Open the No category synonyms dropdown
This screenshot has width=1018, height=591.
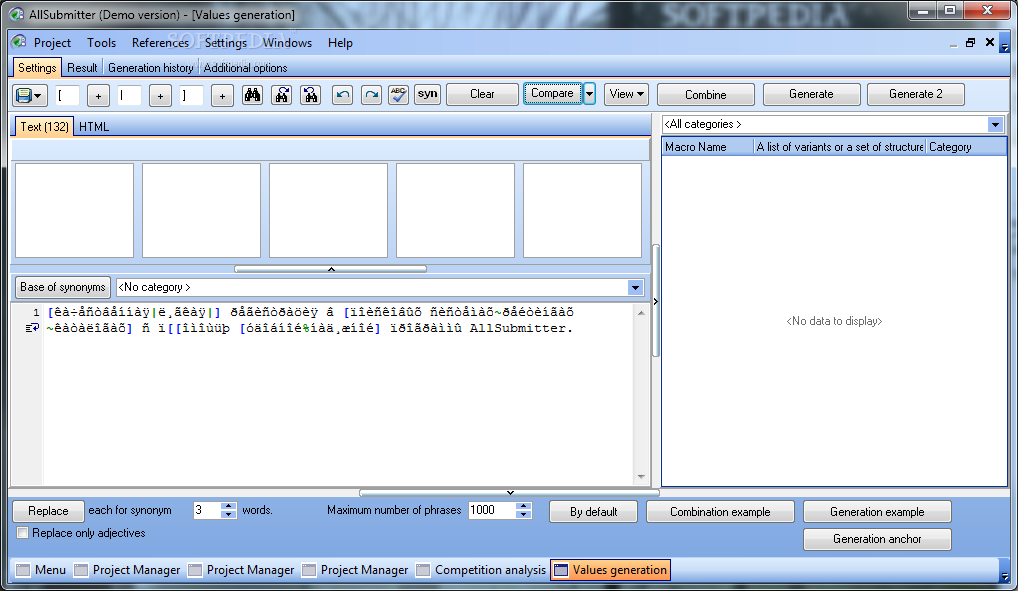[635, 287]
